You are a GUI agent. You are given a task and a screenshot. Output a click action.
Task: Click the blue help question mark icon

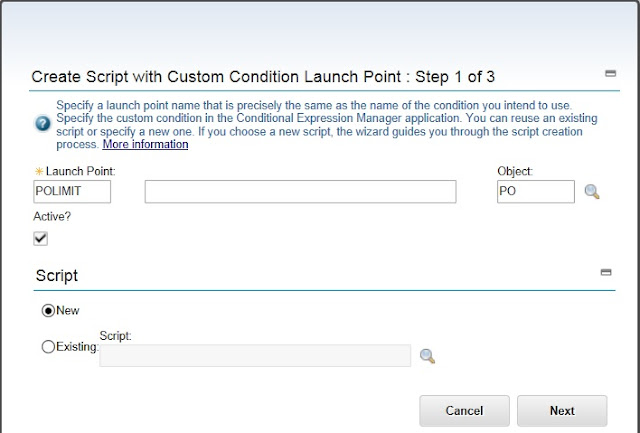[x=43, y=123]
